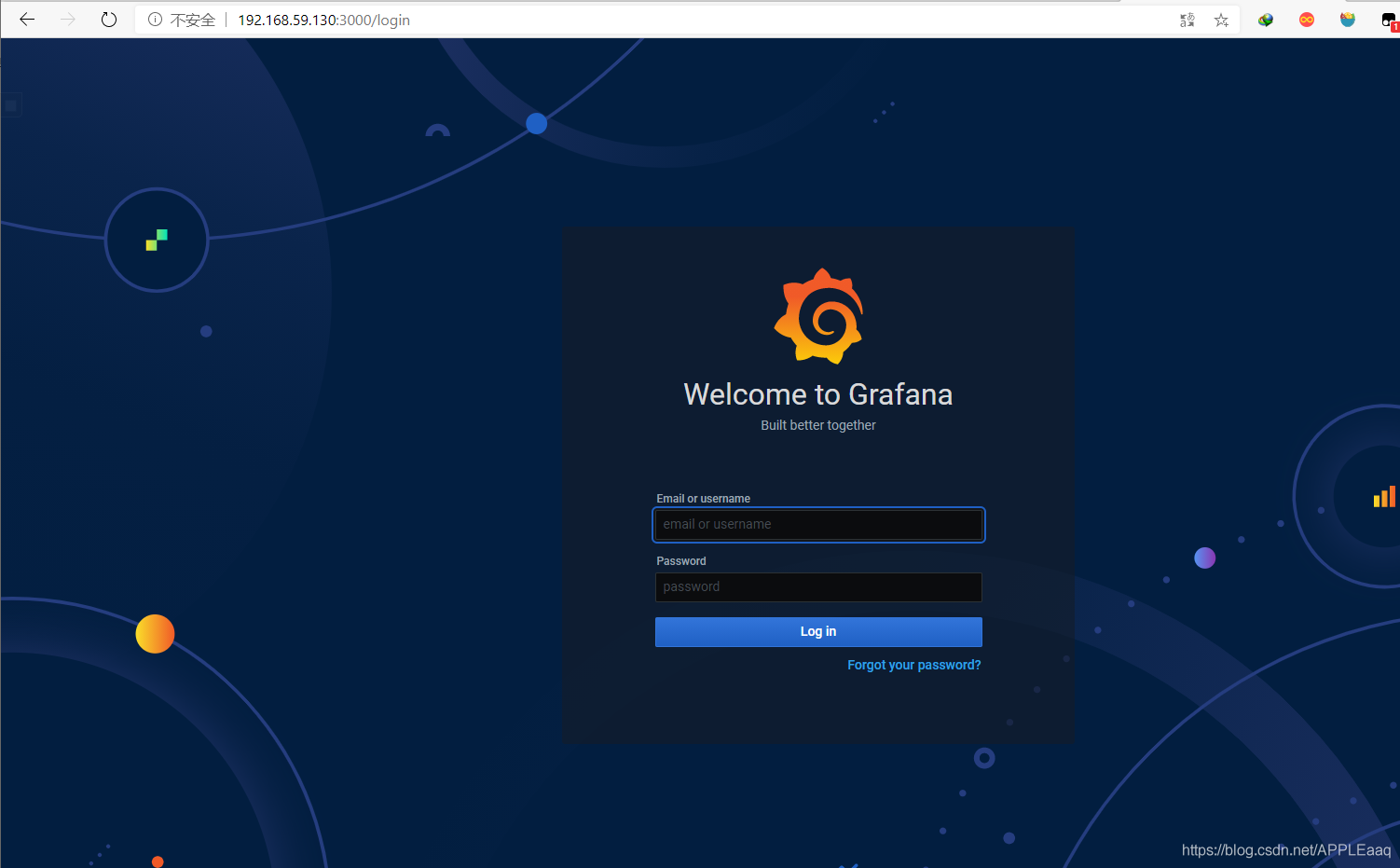Click the password input field
Screen dimensions: 1400x868
(x=818, y=586)
